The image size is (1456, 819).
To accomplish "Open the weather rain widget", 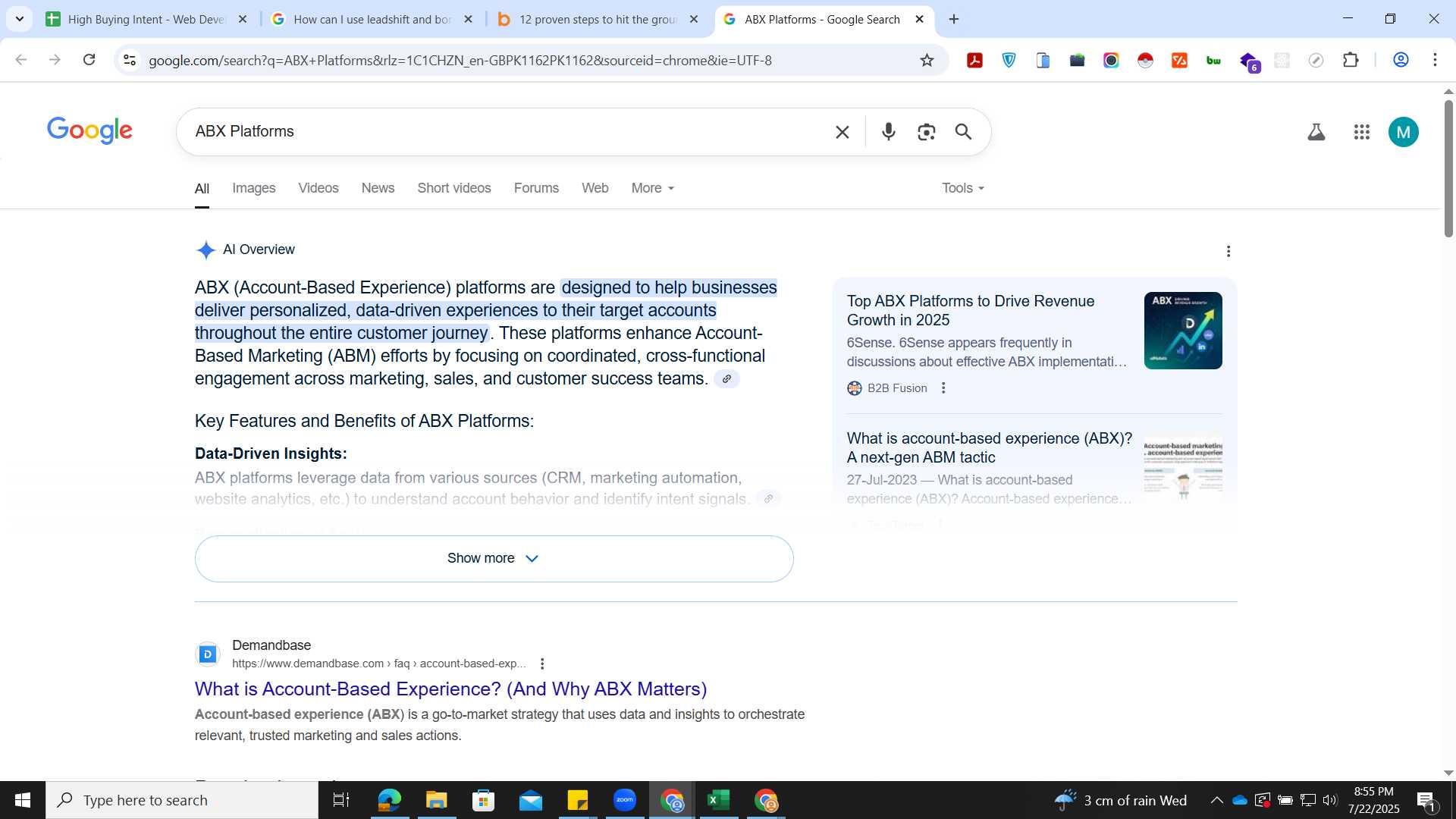I will (1120, 800).
